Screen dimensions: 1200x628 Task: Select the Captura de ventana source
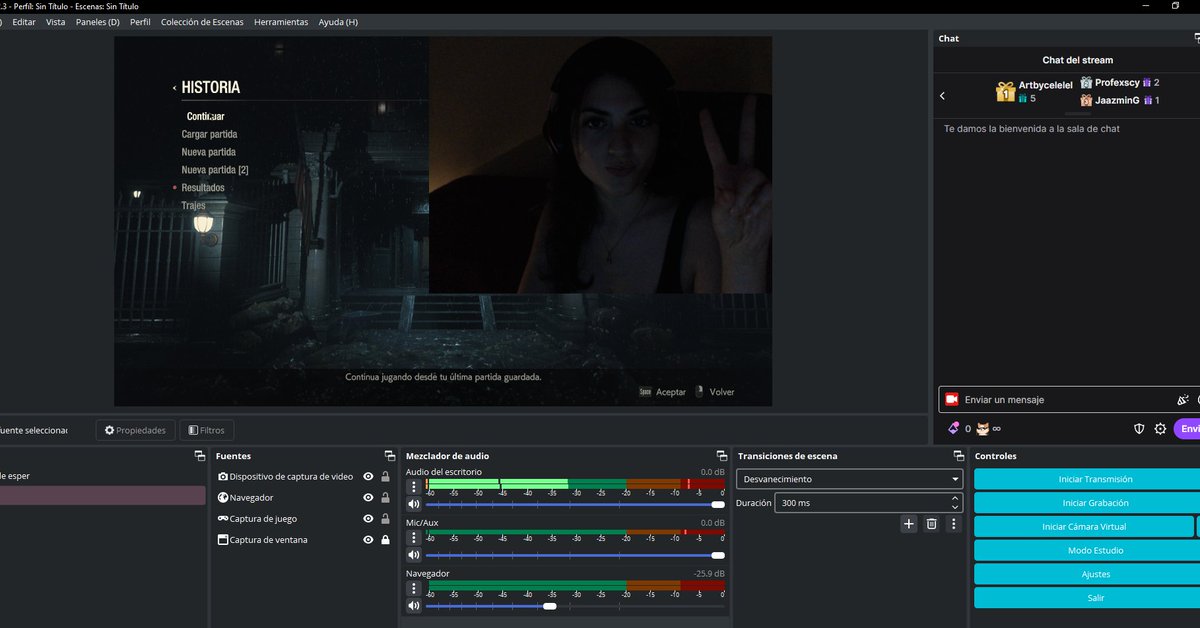click(304, 540)
